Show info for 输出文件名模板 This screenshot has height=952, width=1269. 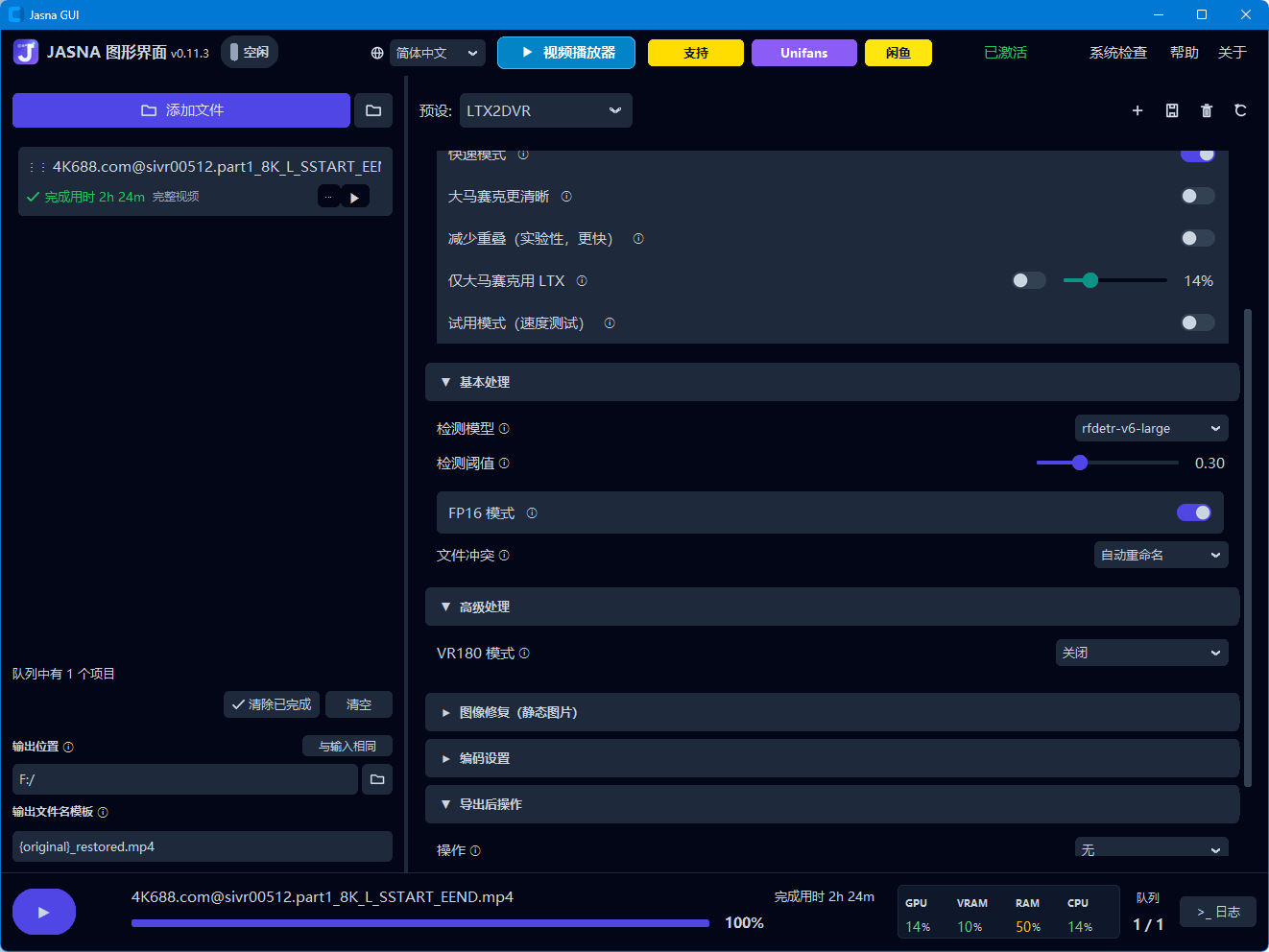click(103, 812)
